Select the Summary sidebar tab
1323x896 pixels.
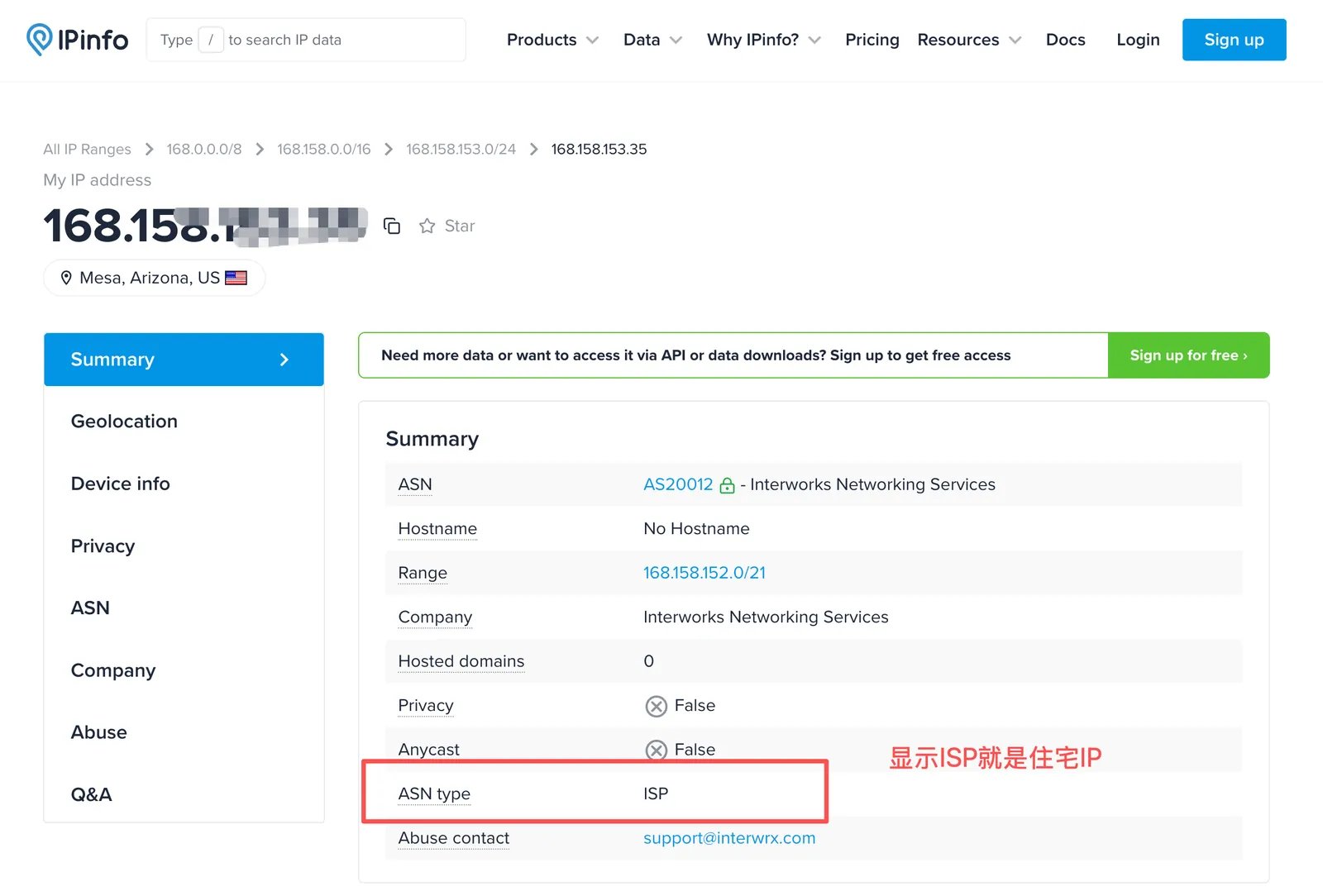184,360
